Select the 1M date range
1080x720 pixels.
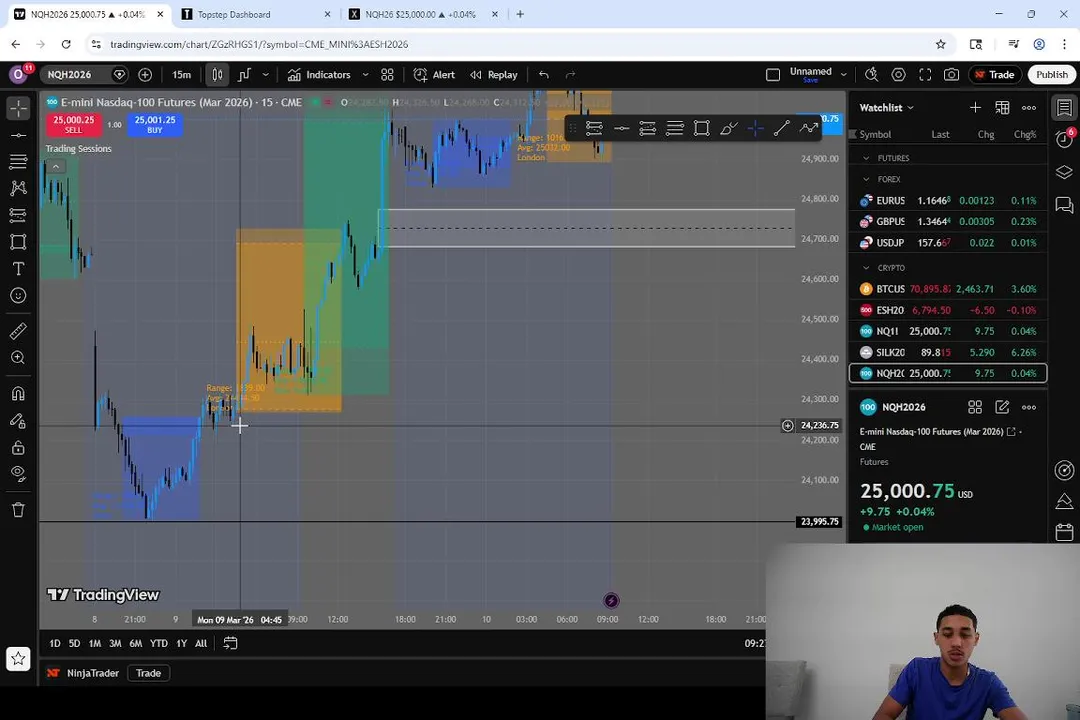[95, 643]
